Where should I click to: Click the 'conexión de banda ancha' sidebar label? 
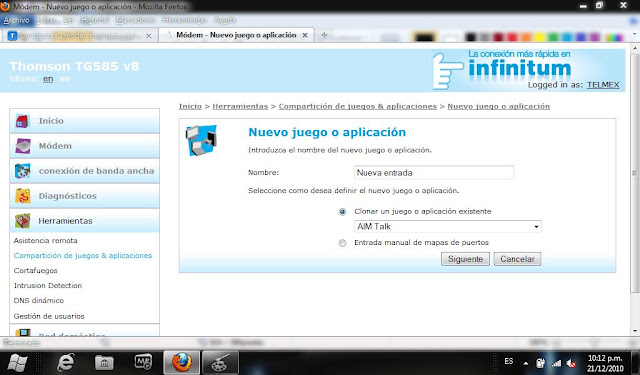coord(96,171)
